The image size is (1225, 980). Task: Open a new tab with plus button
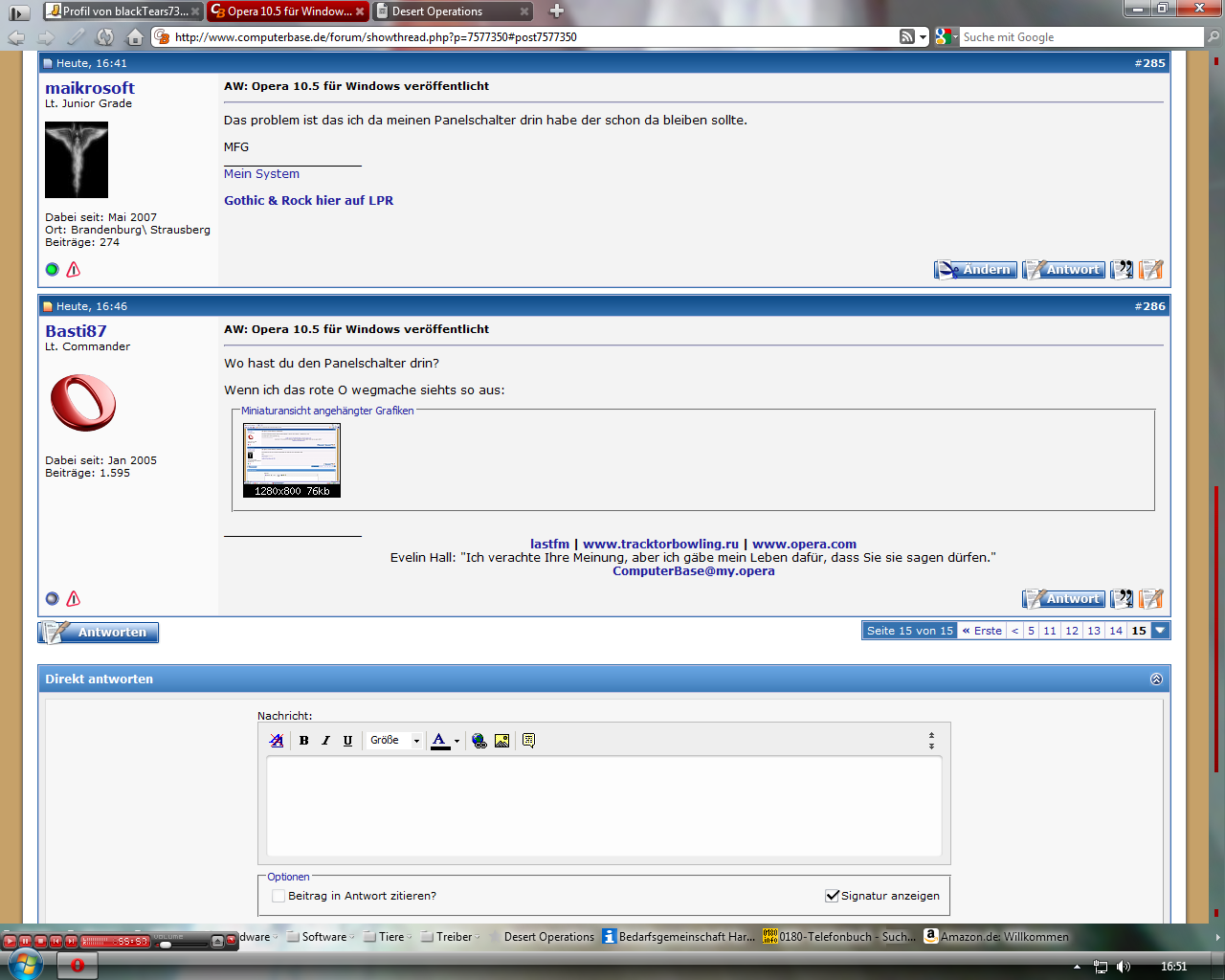coord(557,11)
